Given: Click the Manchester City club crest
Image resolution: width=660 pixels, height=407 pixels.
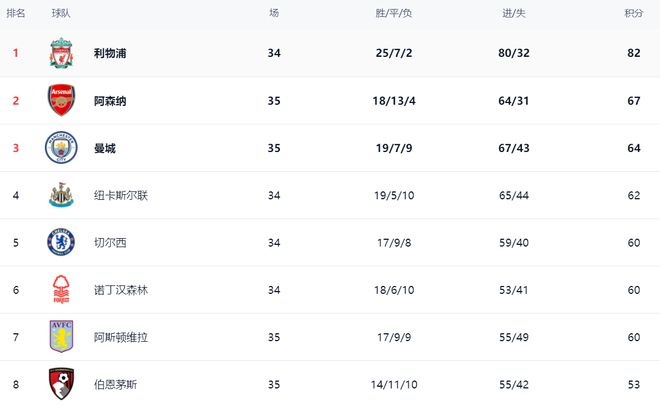Looking at the screenshot, I should [x=61, y=148].
